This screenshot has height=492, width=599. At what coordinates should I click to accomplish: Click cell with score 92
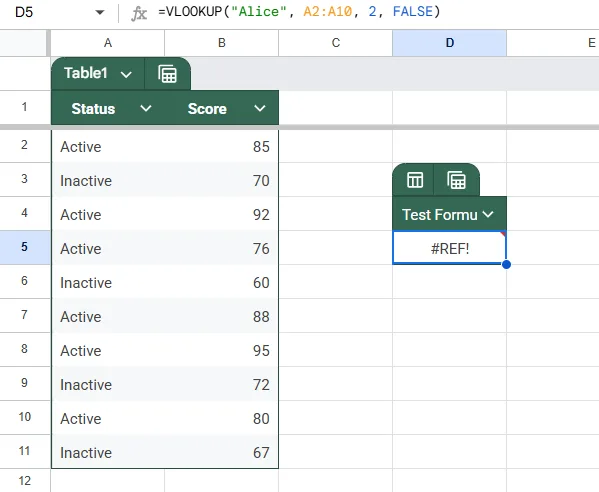tap(222, 214)
